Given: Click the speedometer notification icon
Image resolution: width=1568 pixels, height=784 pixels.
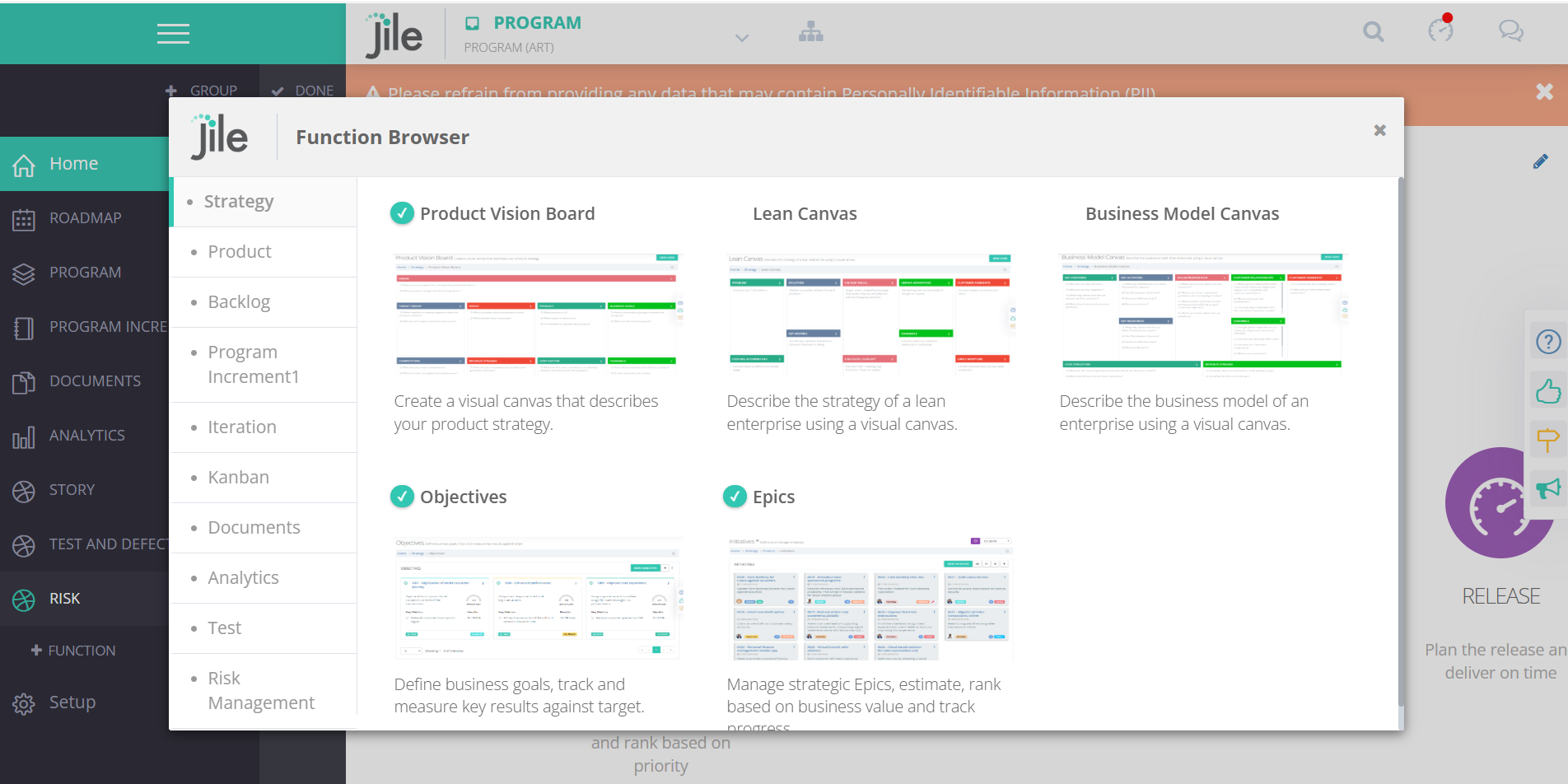Looking at the screenshot, I should click(1440, 30).
